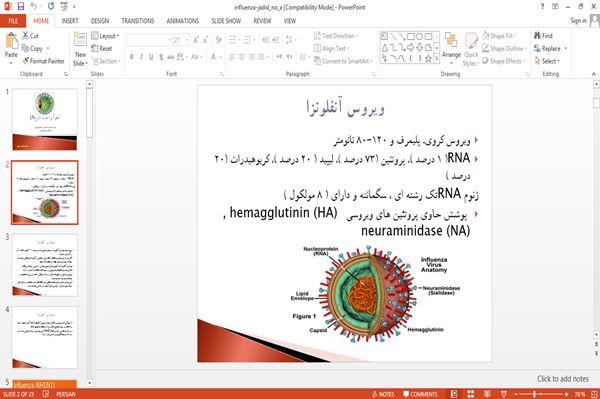Click Convert to SmartArt
This screenshot has height=399, width=600.
pos(343,61)
